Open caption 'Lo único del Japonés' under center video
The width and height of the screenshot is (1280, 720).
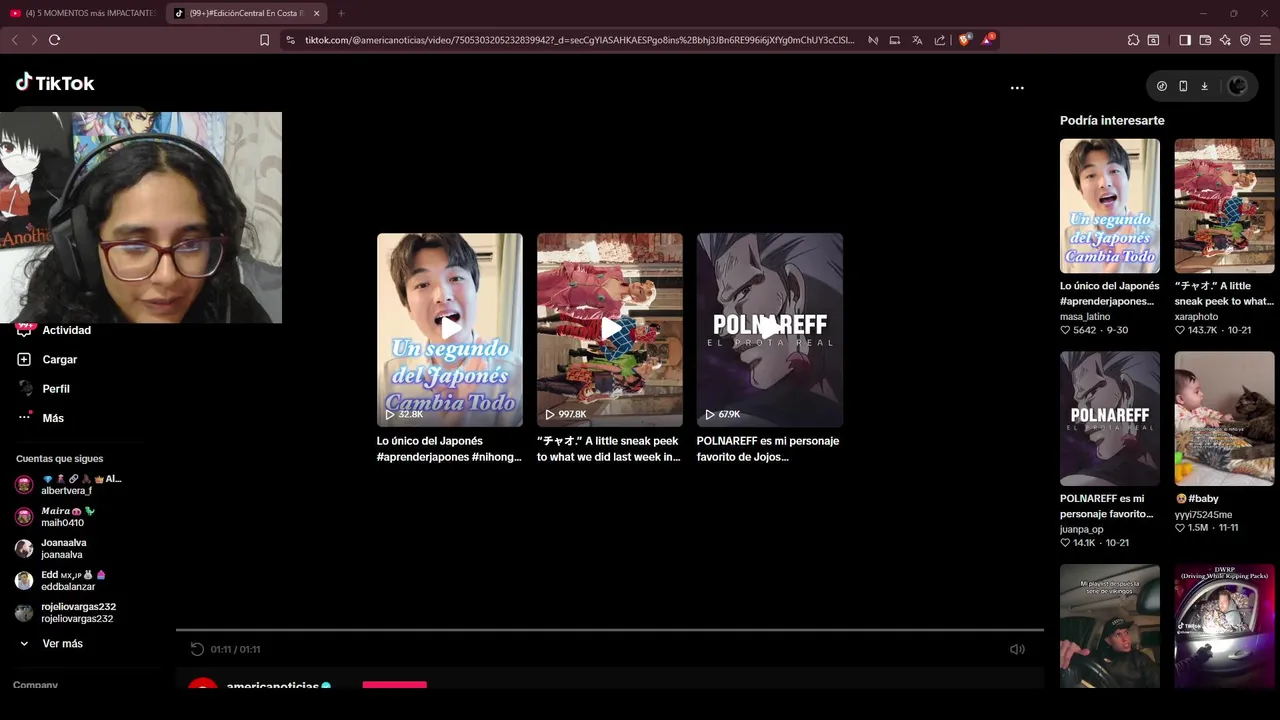pos(449,449)
